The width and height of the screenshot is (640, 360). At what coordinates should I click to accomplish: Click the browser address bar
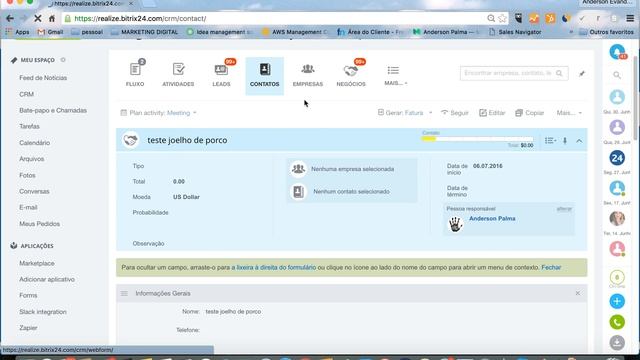point(285,18)
